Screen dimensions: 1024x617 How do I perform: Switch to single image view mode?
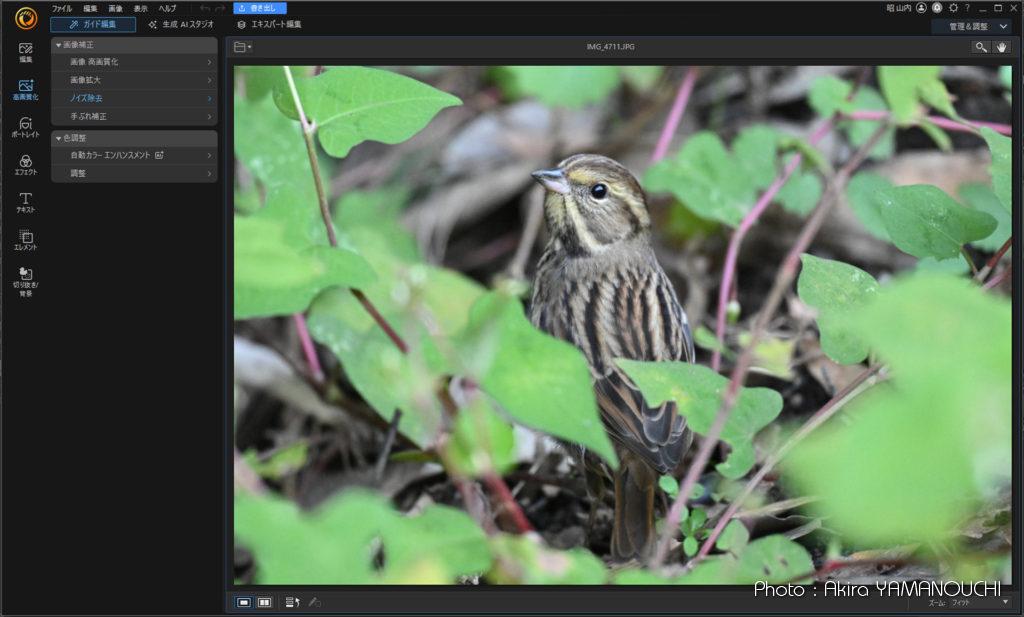click(244, 602)
